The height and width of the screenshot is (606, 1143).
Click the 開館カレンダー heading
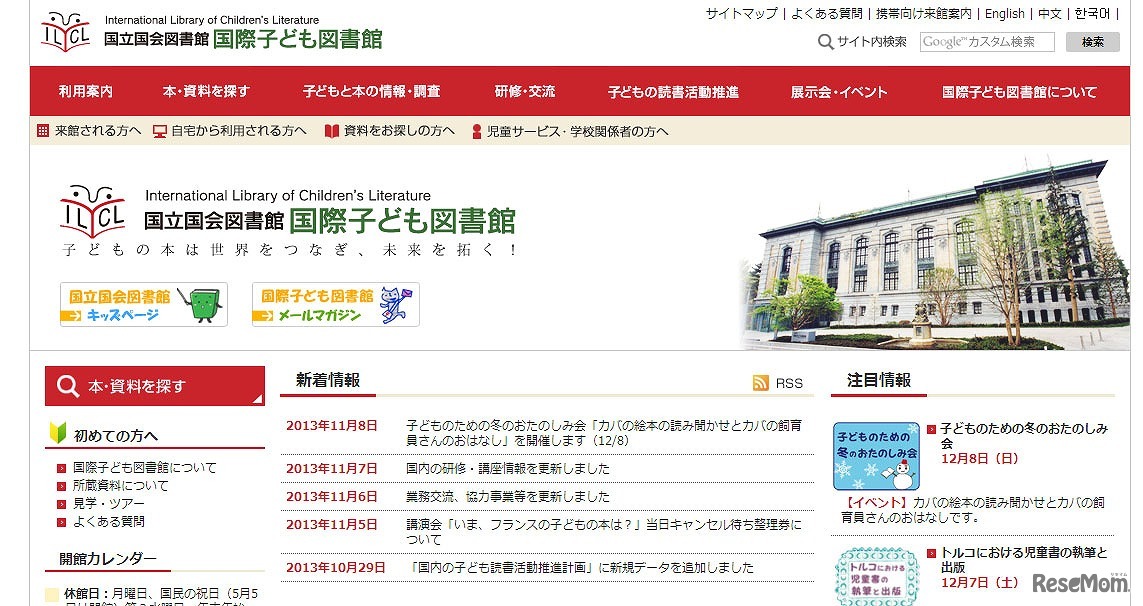pos(108,559)
